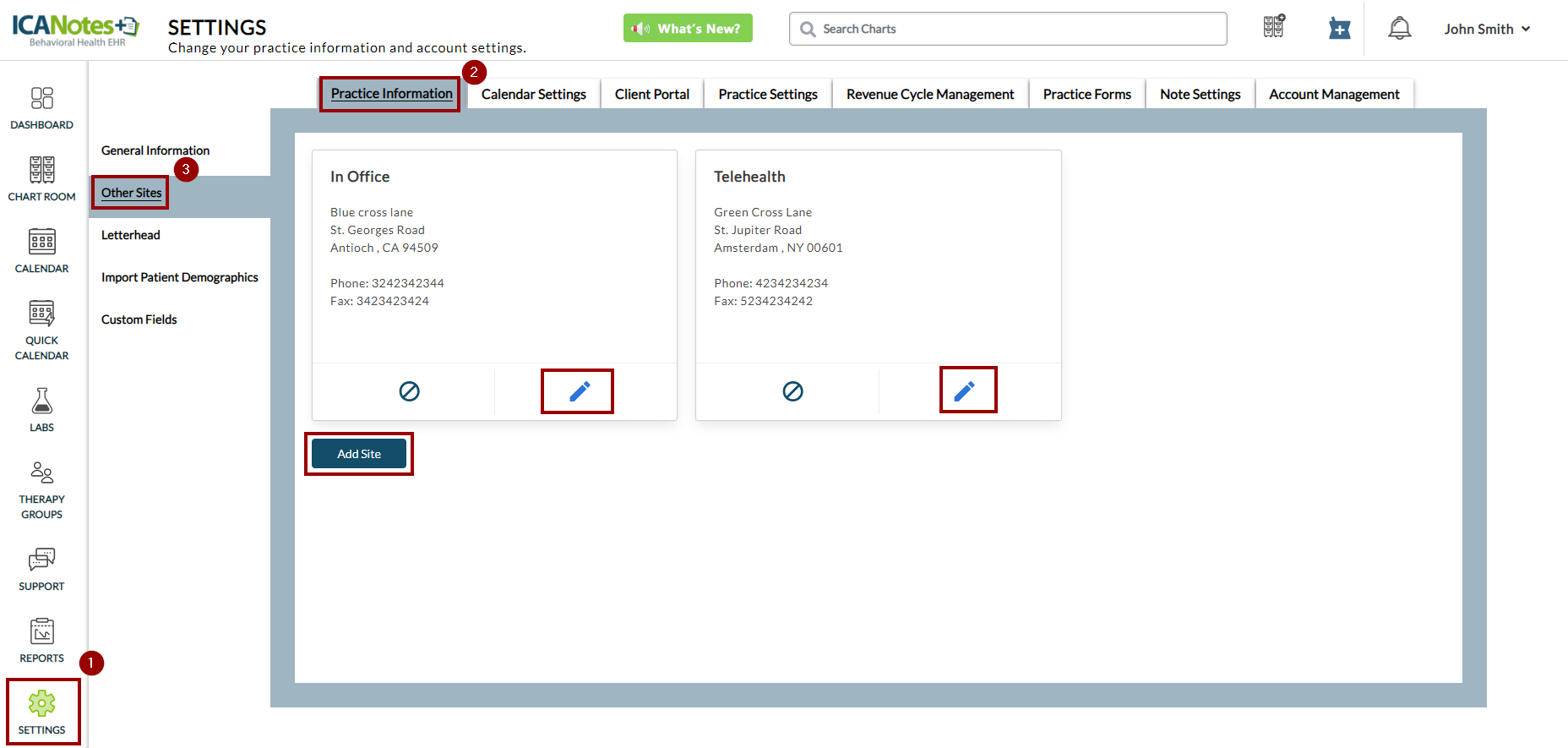The width and height of the screenshot is (1568, 748).
Task: Open the Calendar sidebar icon
Action: [x=41, y=251]
